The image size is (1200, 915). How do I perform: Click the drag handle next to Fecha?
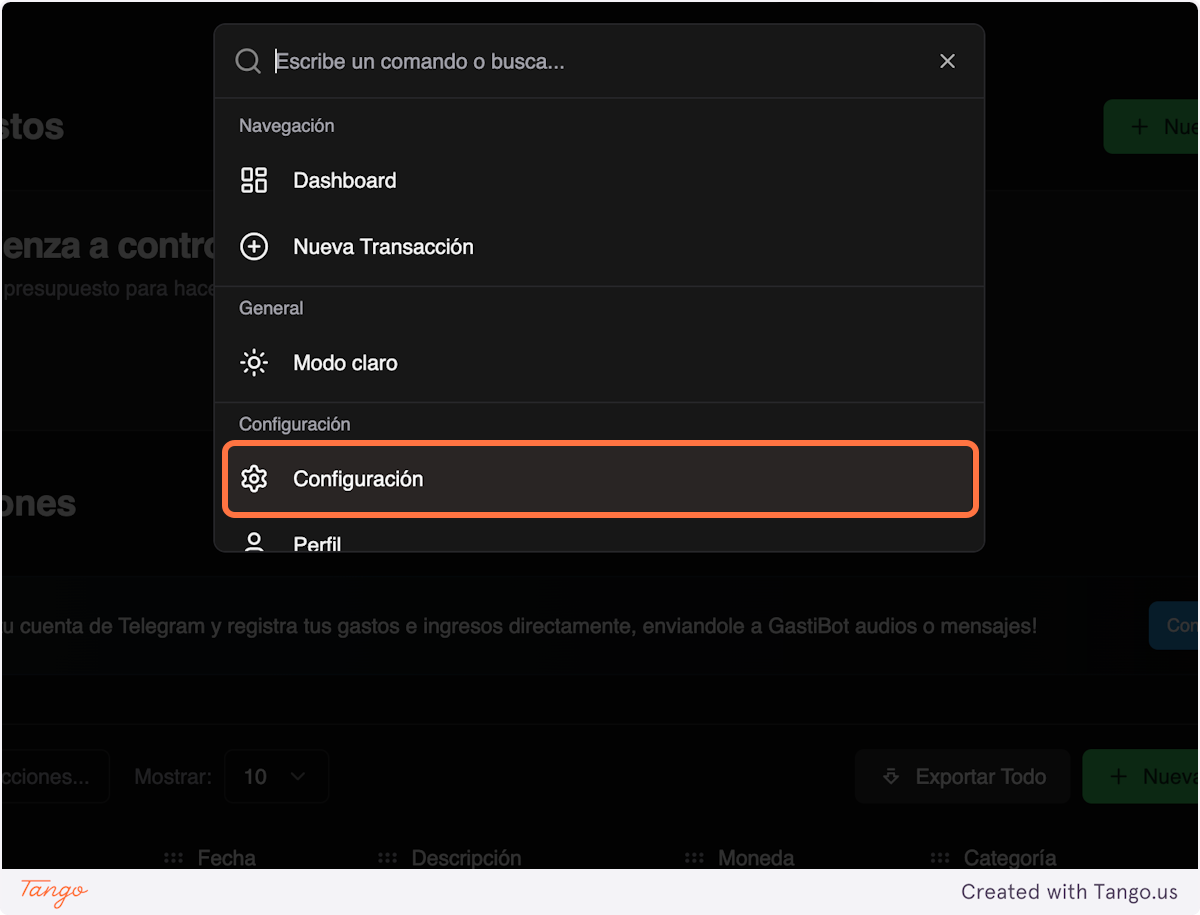[174, 858]
